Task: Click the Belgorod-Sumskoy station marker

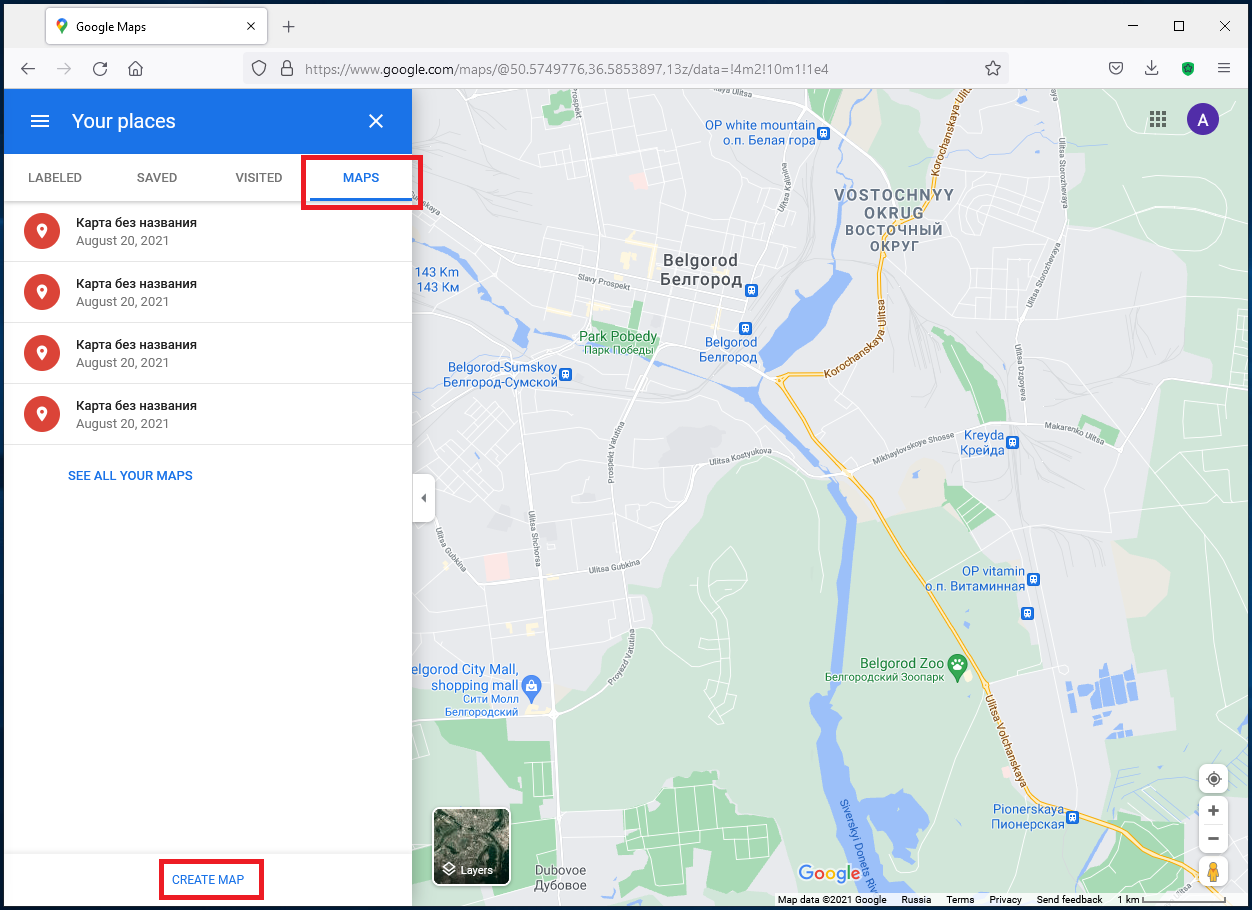Action: click(566, 375)
